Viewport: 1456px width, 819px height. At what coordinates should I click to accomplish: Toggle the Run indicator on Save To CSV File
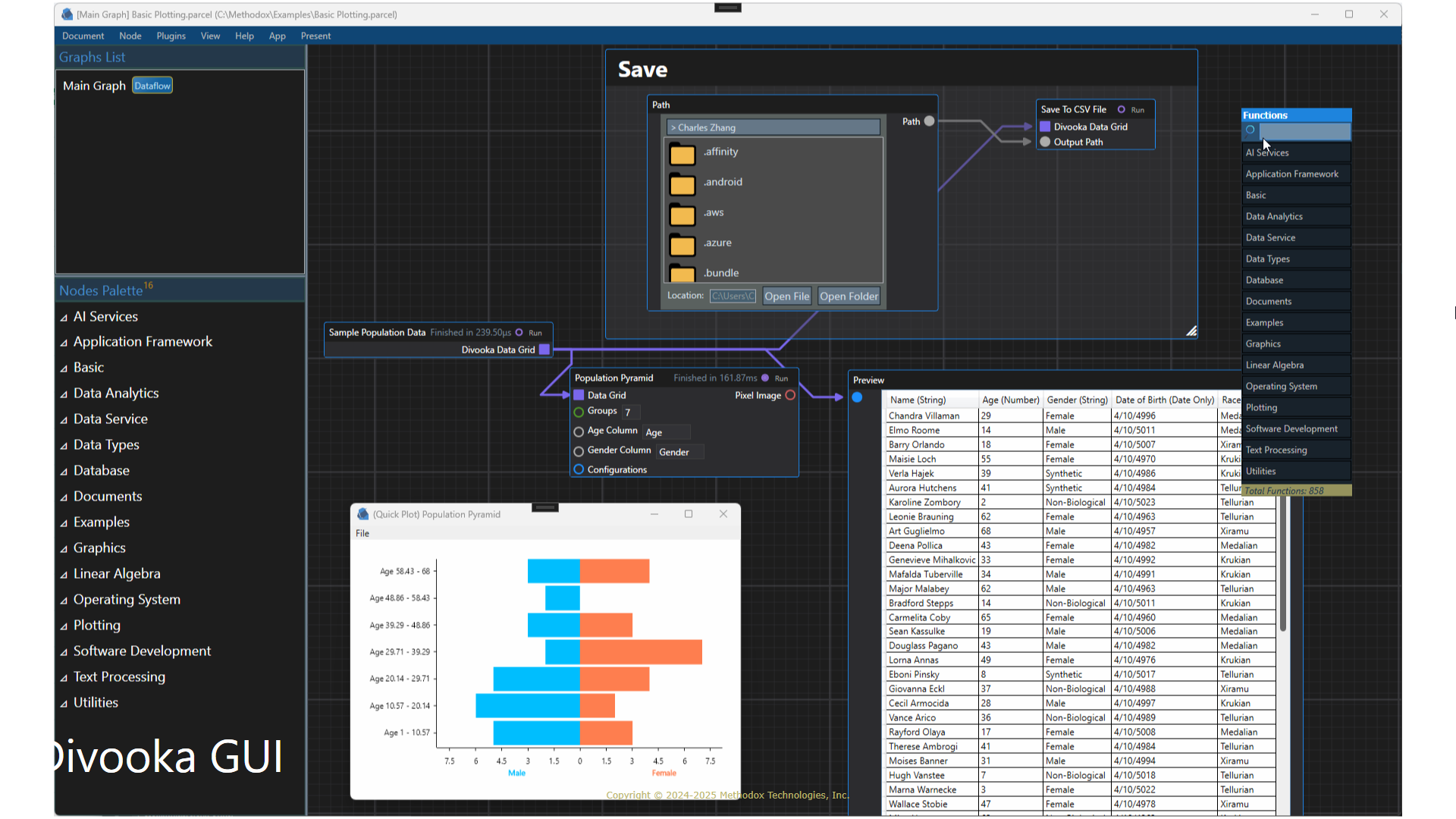[1122, 109]
